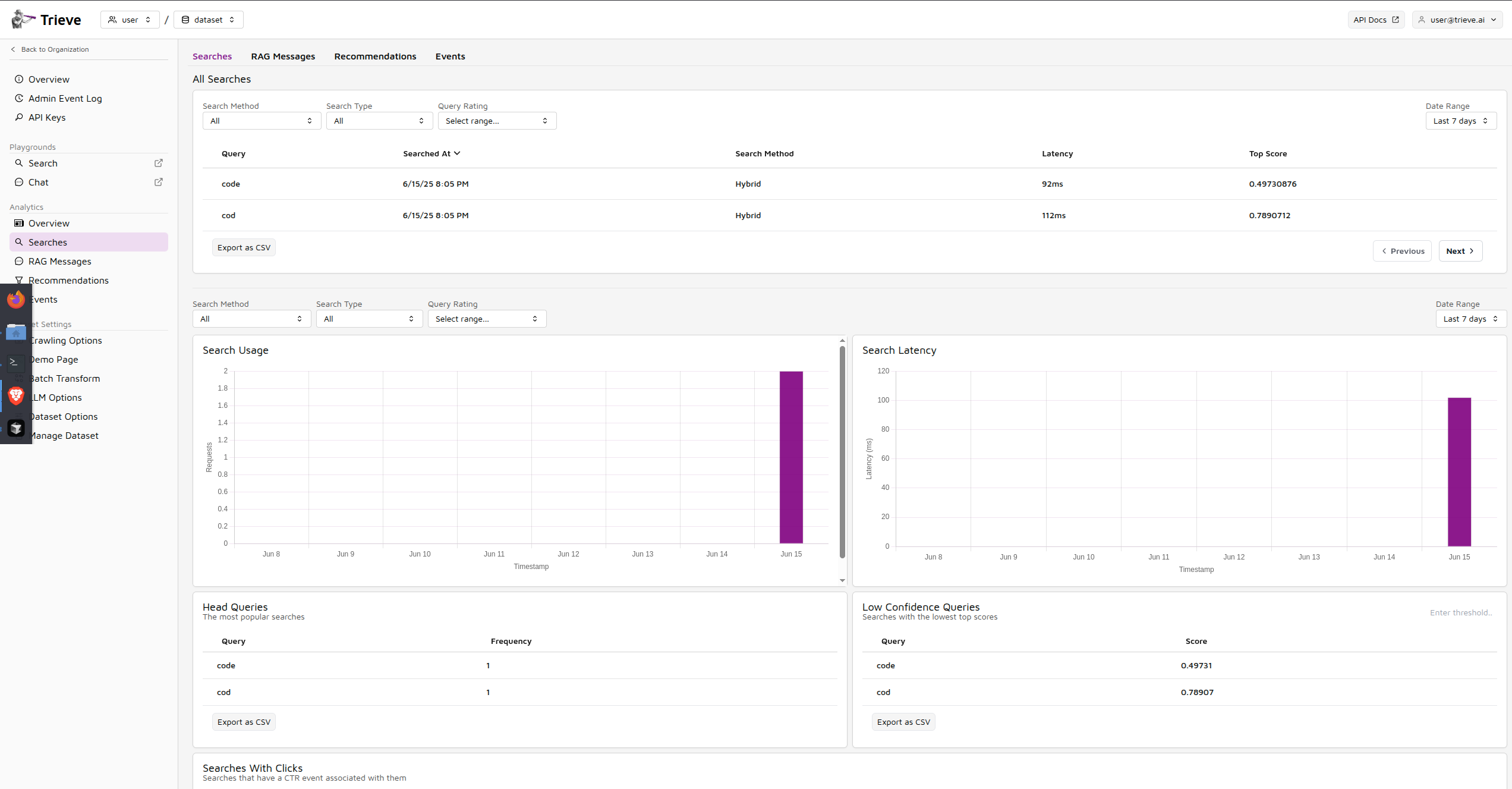Click the Search Usage panel scrollbar thumb
Viewport: 1512px width, 789px height.
click(x=842, y=452)
